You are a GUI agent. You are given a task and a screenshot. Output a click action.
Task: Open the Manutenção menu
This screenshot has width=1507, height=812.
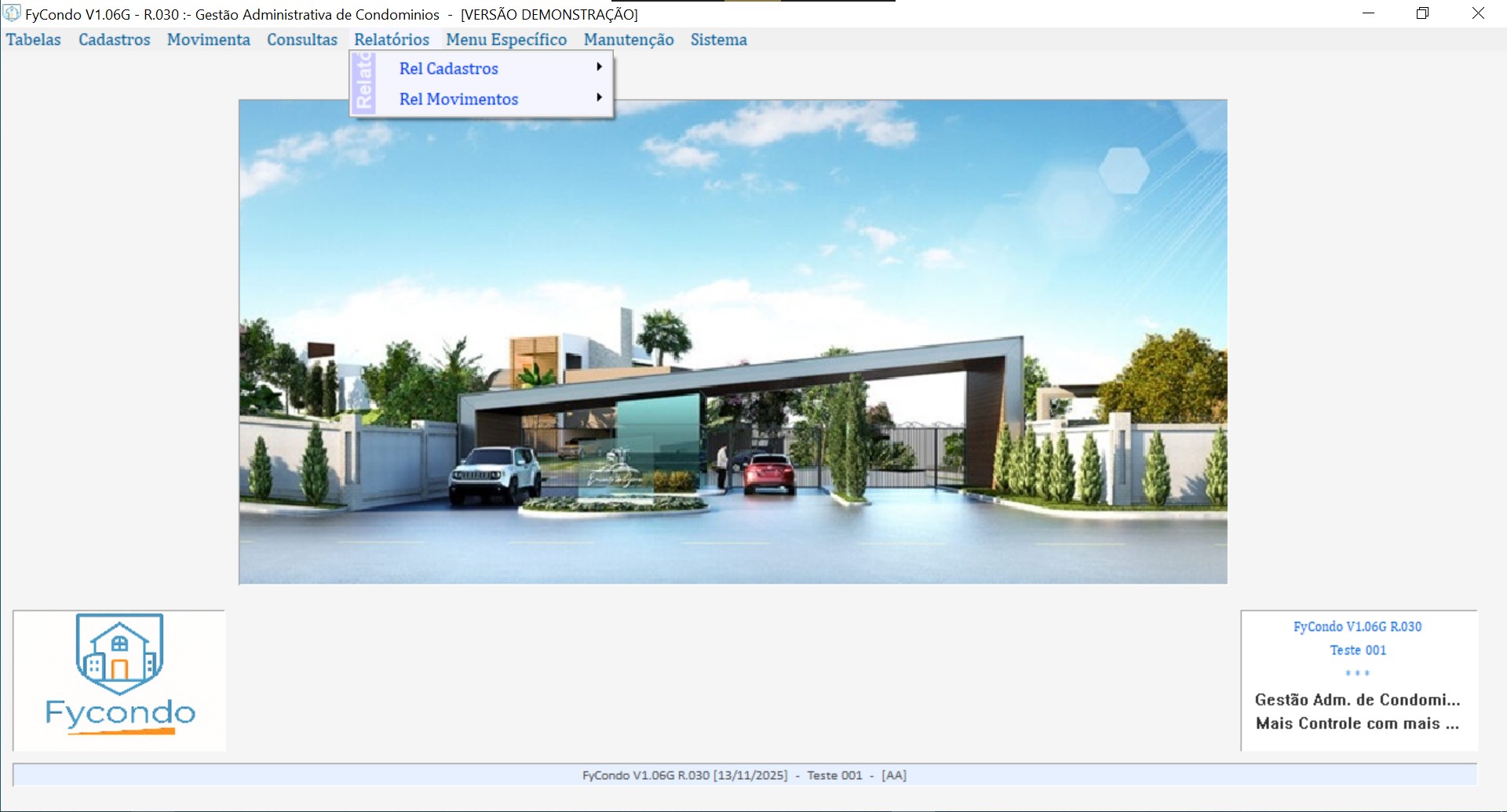[628, 40]
